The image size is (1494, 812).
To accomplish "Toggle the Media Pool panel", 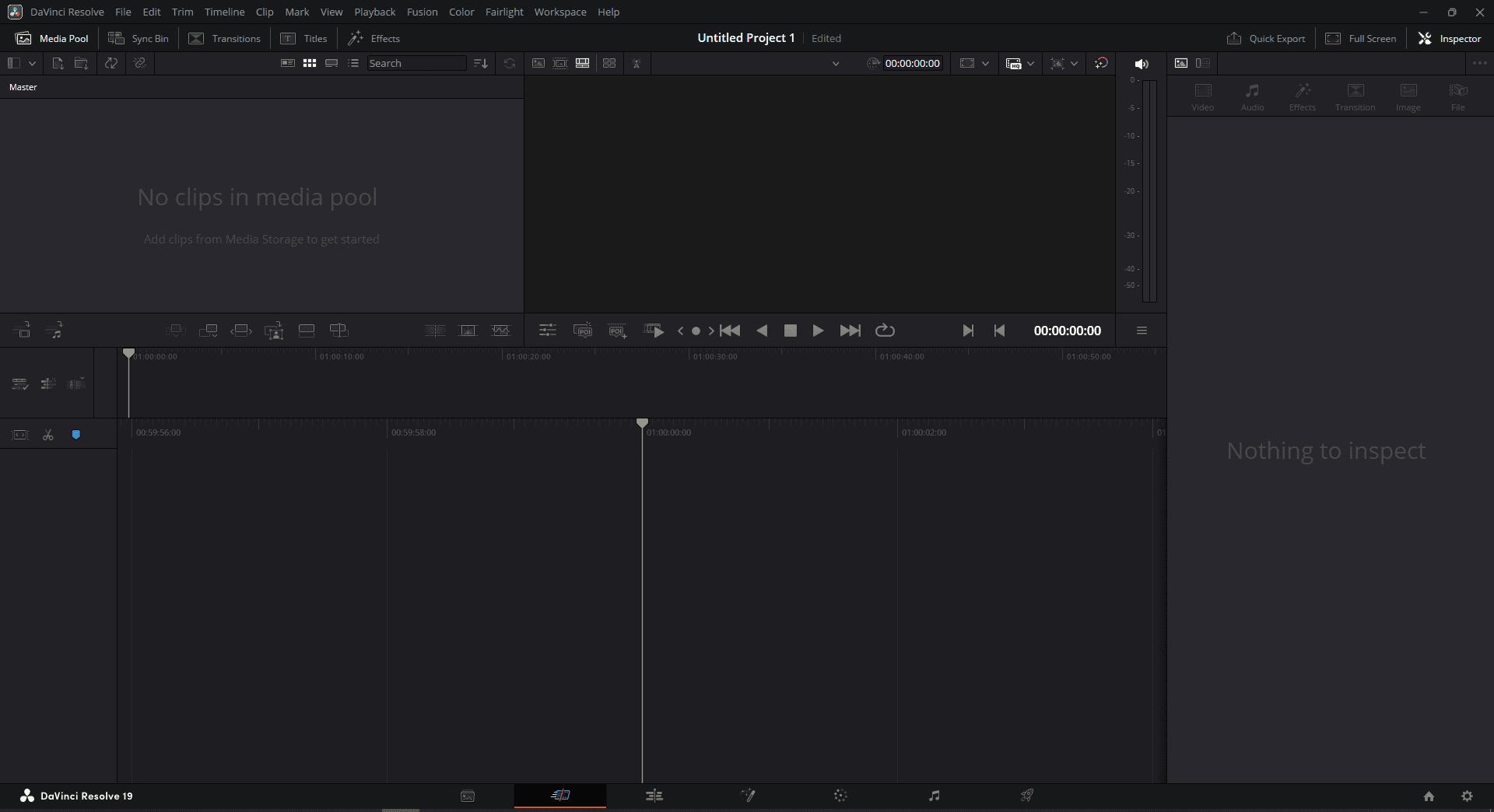I will tap(52, 38).
